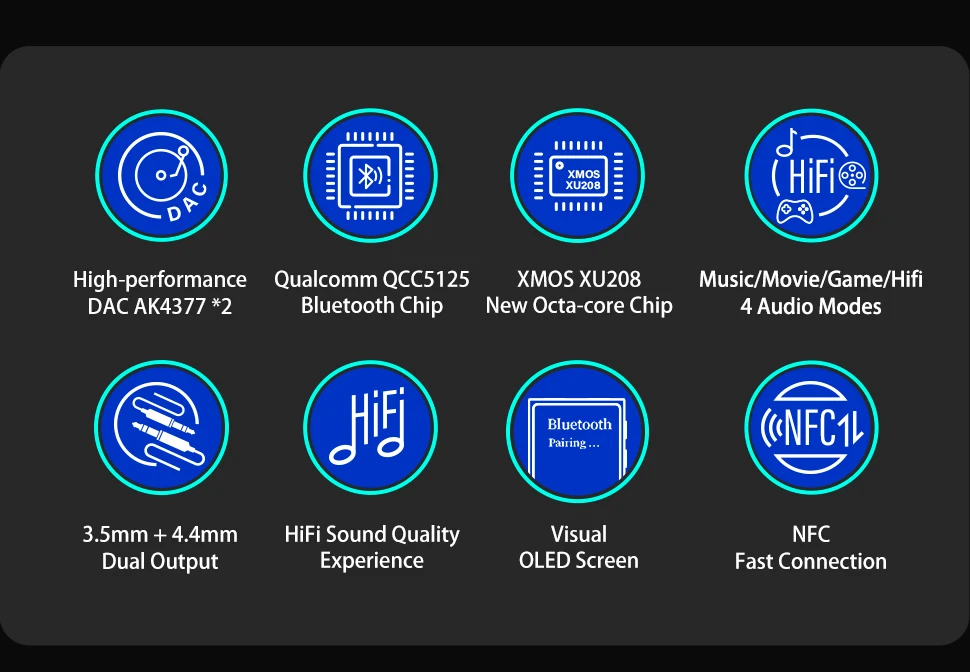Screen dimensions: 970x672
Task: Click the XMOS XU208 chip icon
Action: [578, 175]
